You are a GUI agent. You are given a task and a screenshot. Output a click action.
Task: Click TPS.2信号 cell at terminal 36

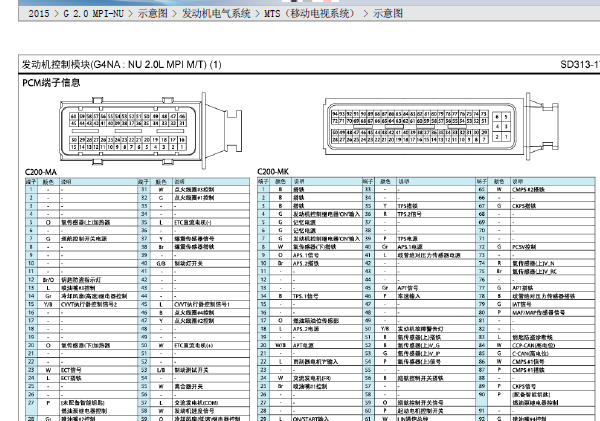coord(410,214)
